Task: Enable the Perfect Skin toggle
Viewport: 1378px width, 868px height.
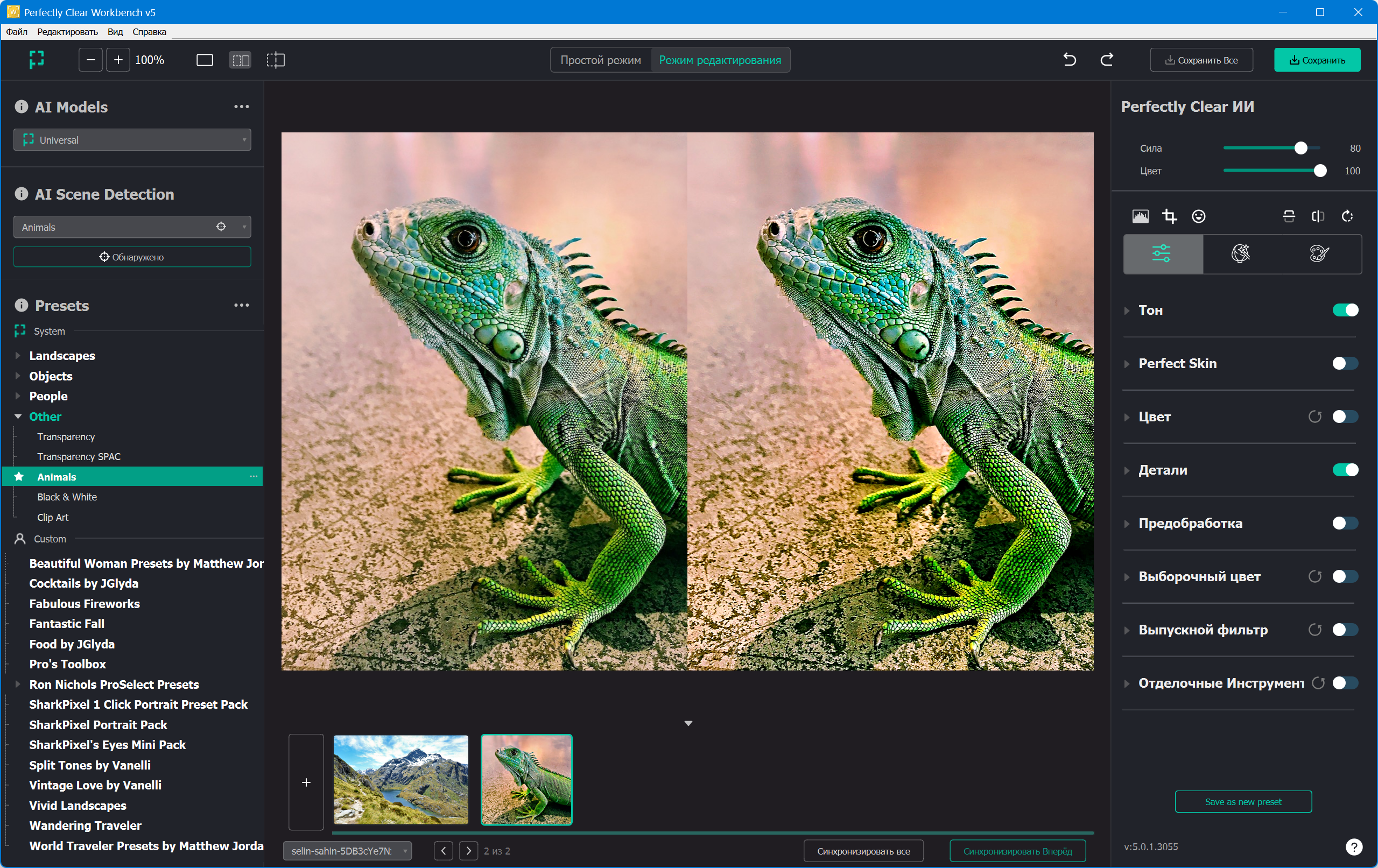Action: [x=1345, y=363]
